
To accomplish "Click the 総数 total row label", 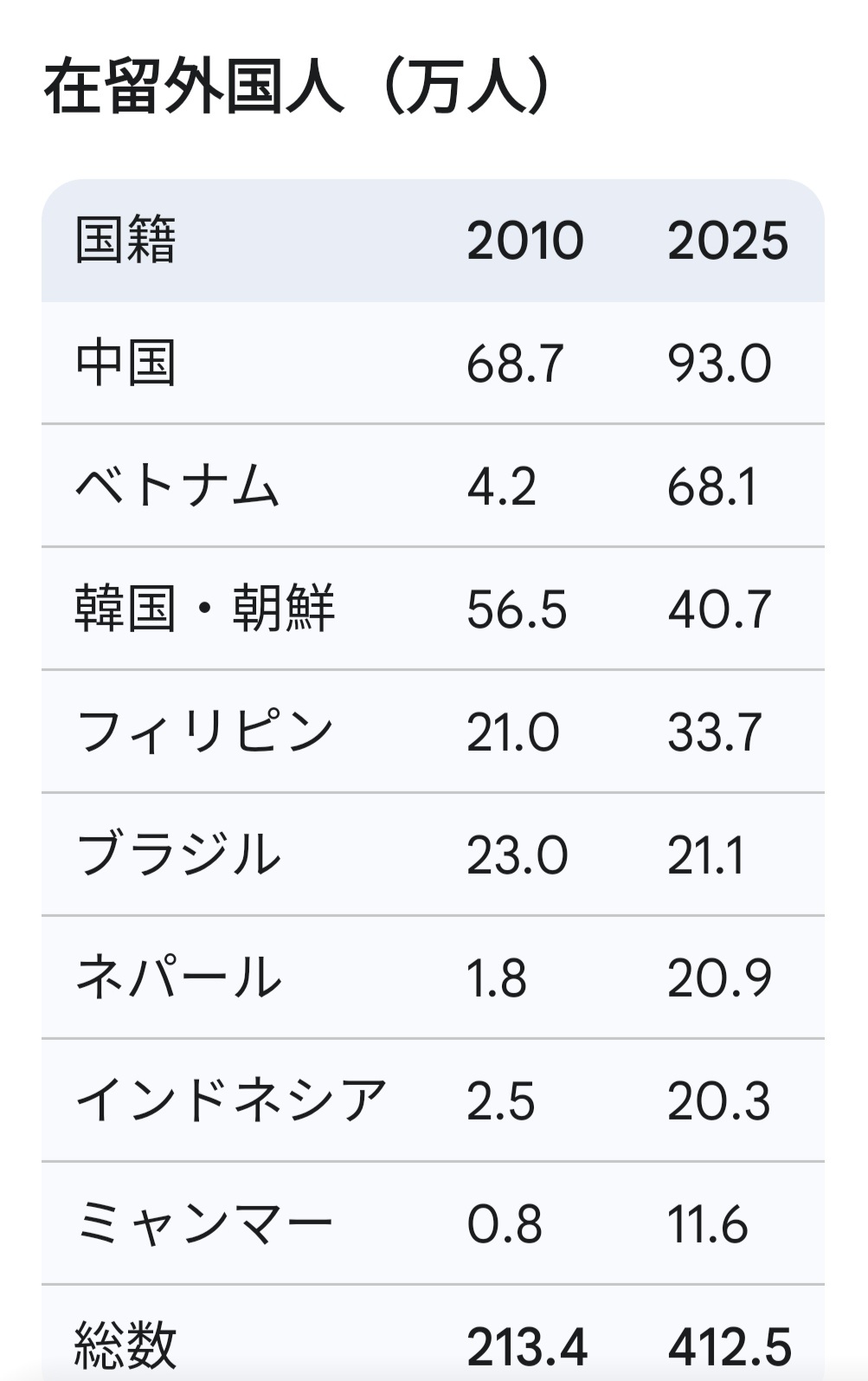I will [x=125, y=1345].
